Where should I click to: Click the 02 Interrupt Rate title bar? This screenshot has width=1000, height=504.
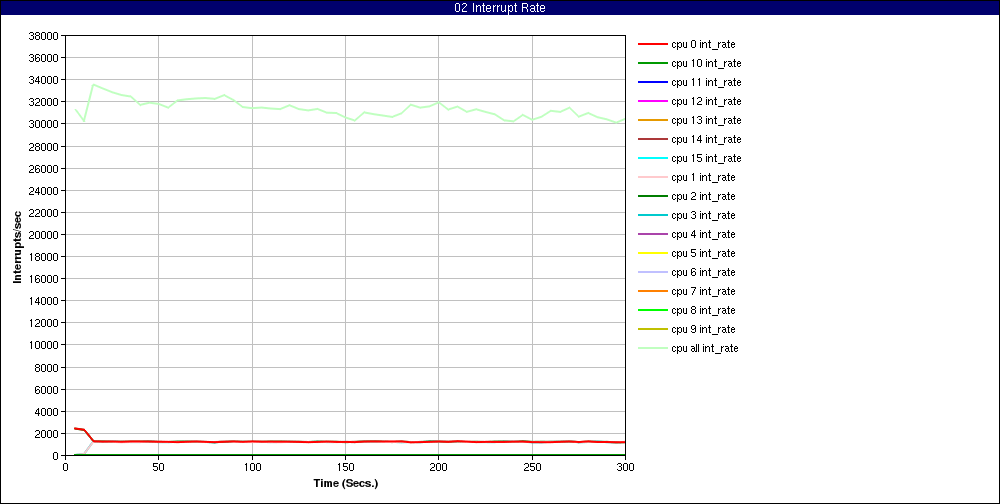(500, 8)
